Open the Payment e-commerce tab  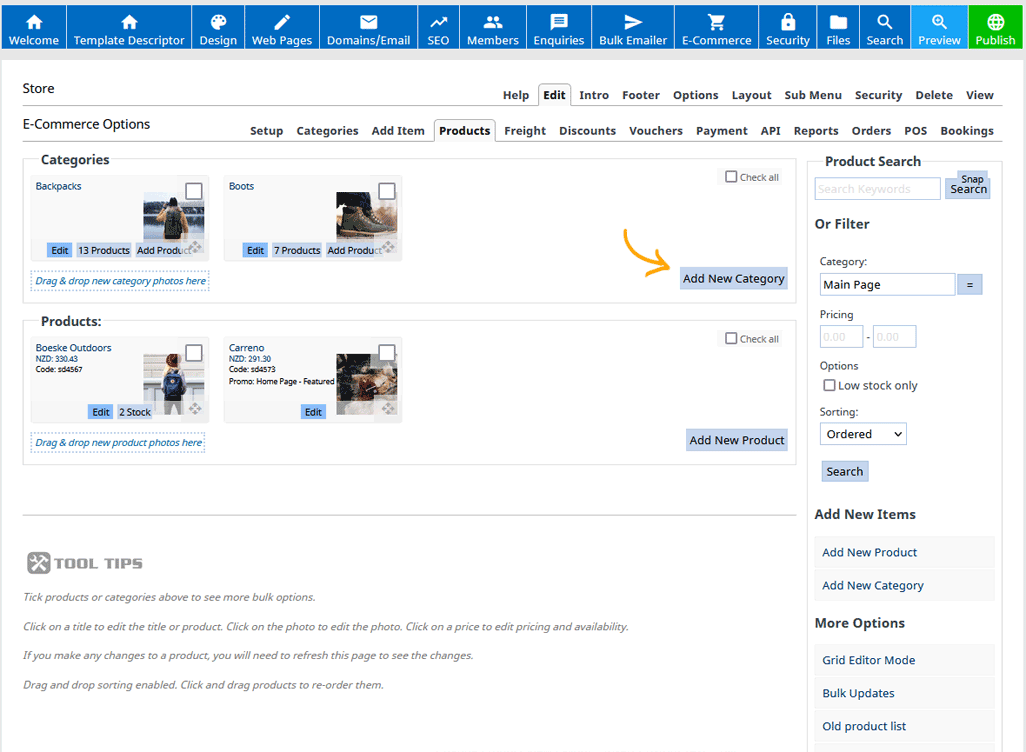point(721,131)
